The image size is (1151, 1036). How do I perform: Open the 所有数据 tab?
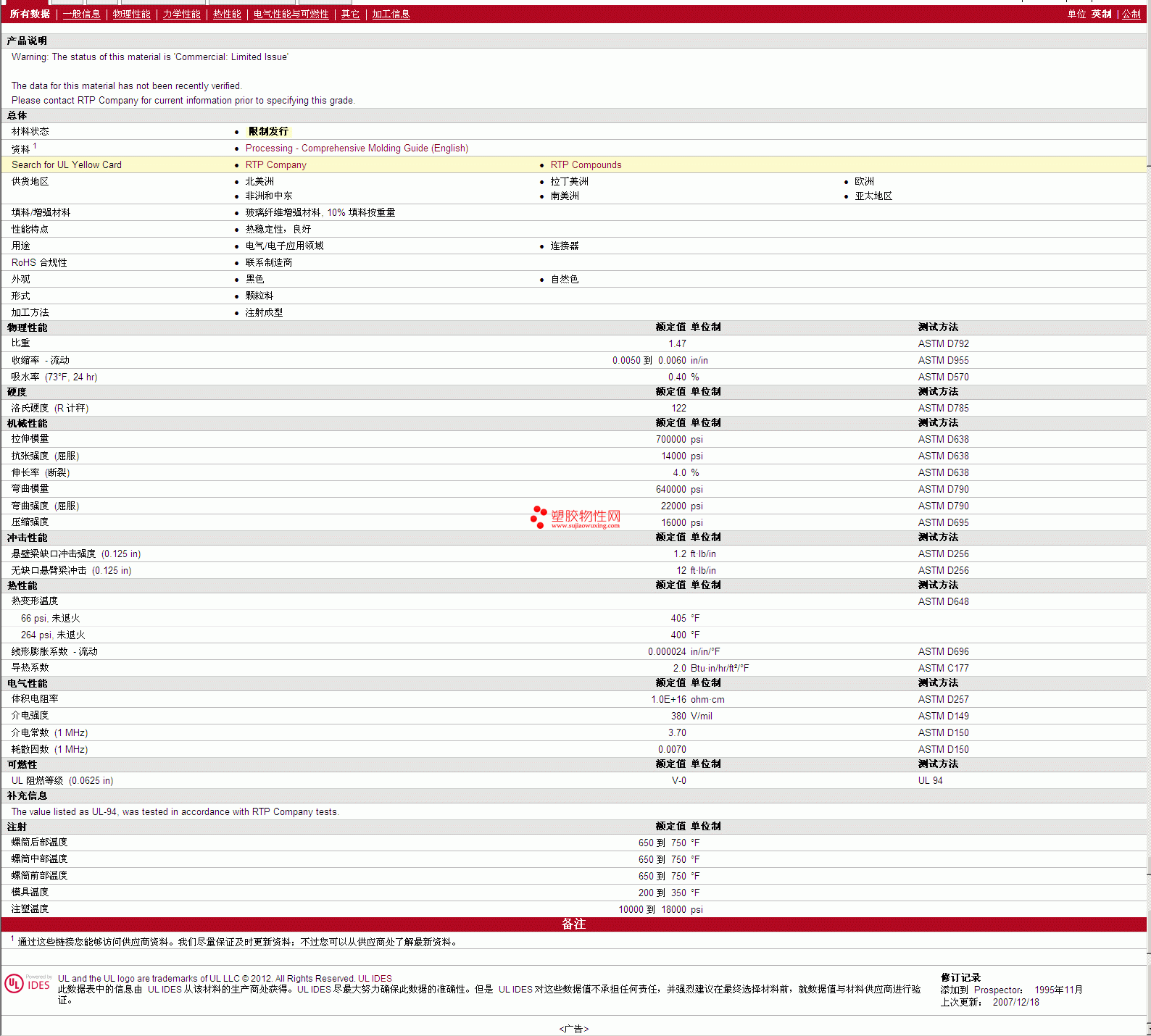[30, 14]
